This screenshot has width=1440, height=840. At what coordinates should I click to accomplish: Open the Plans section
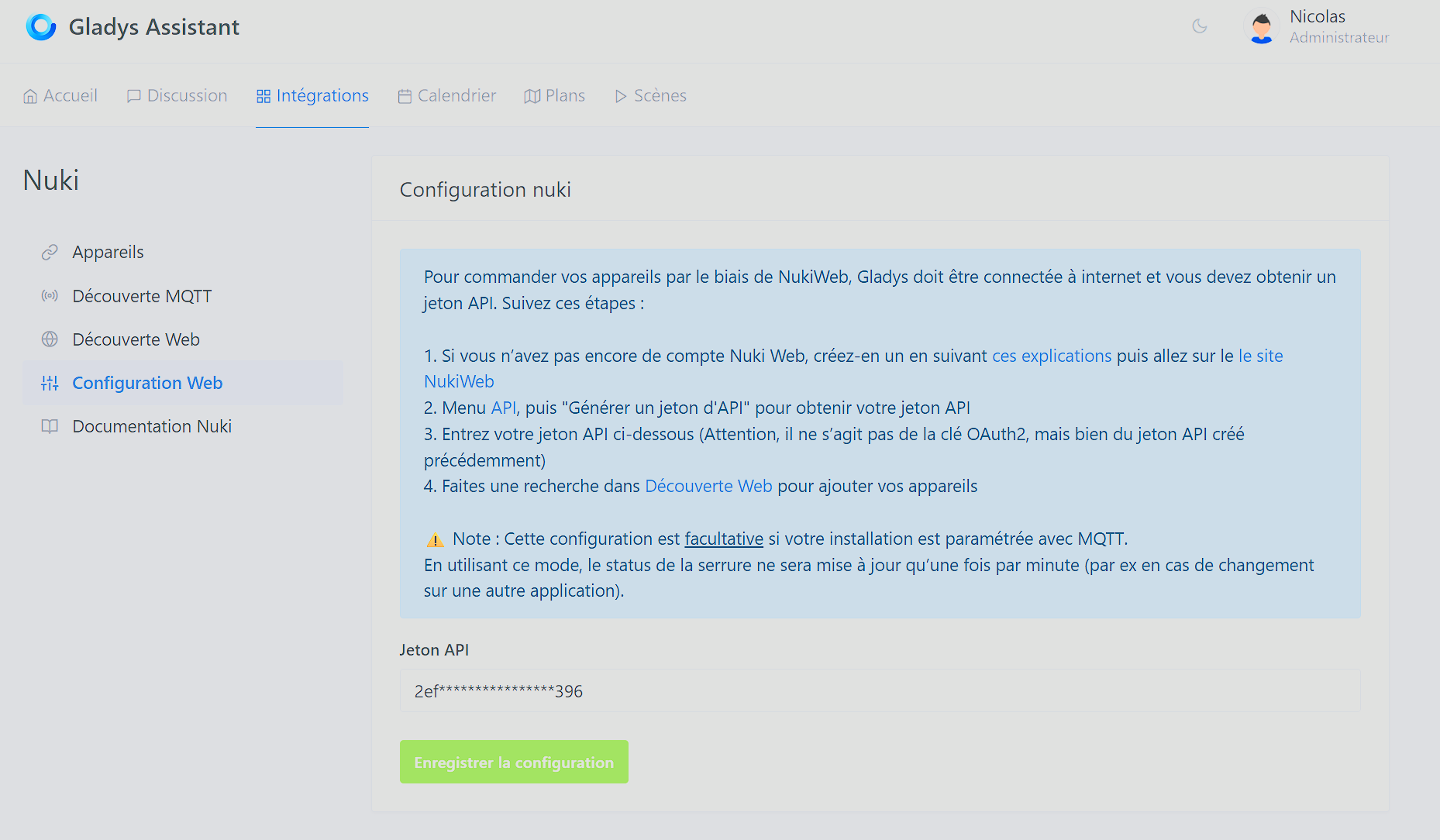tap(554, 95)
